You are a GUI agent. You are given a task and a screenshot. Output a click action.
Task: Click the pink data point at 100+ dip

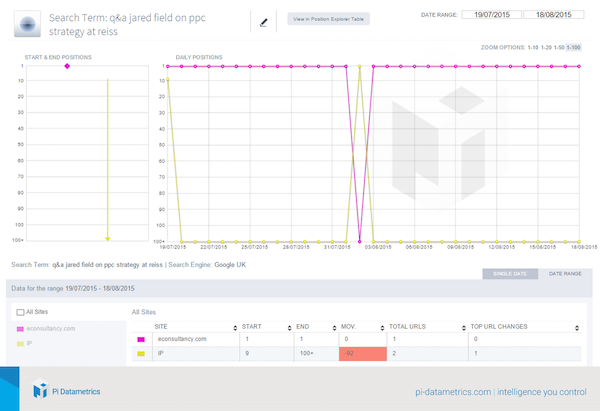click(359, 241)
